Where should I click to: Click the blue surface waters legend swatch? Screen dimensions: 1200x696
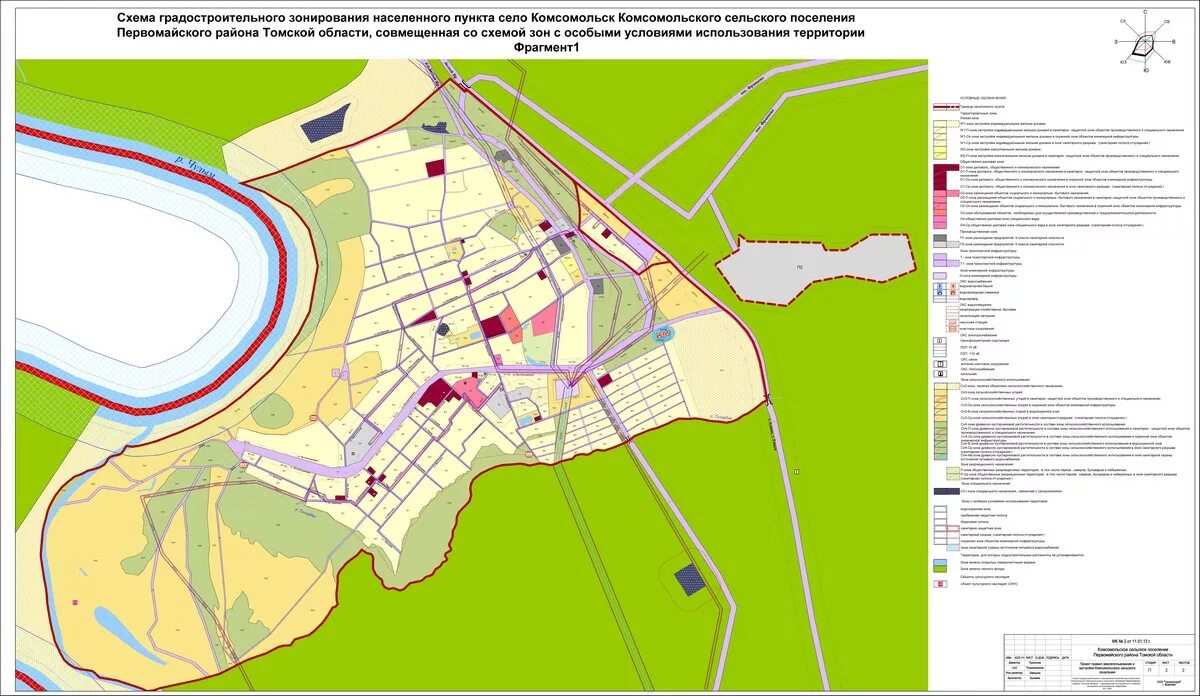coord(940,562)
